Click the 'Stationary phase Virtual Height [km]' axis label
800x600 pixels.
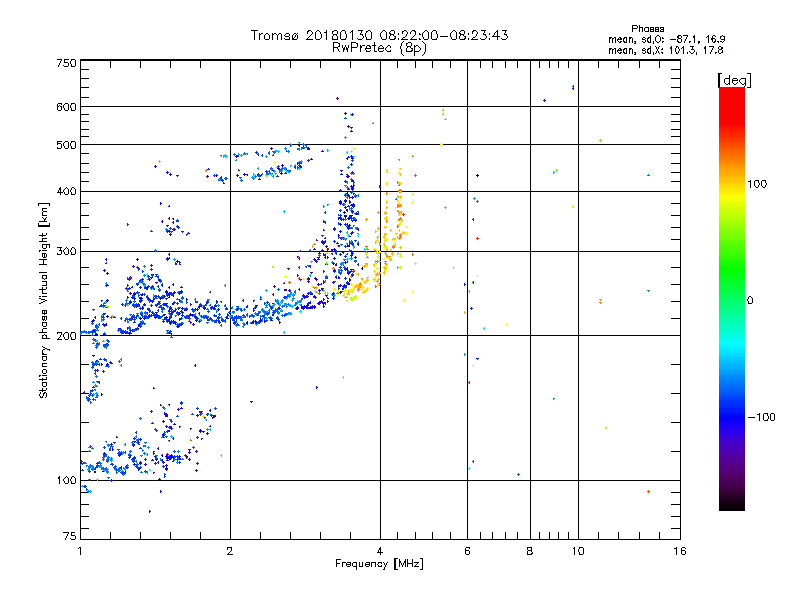(44, 300)
